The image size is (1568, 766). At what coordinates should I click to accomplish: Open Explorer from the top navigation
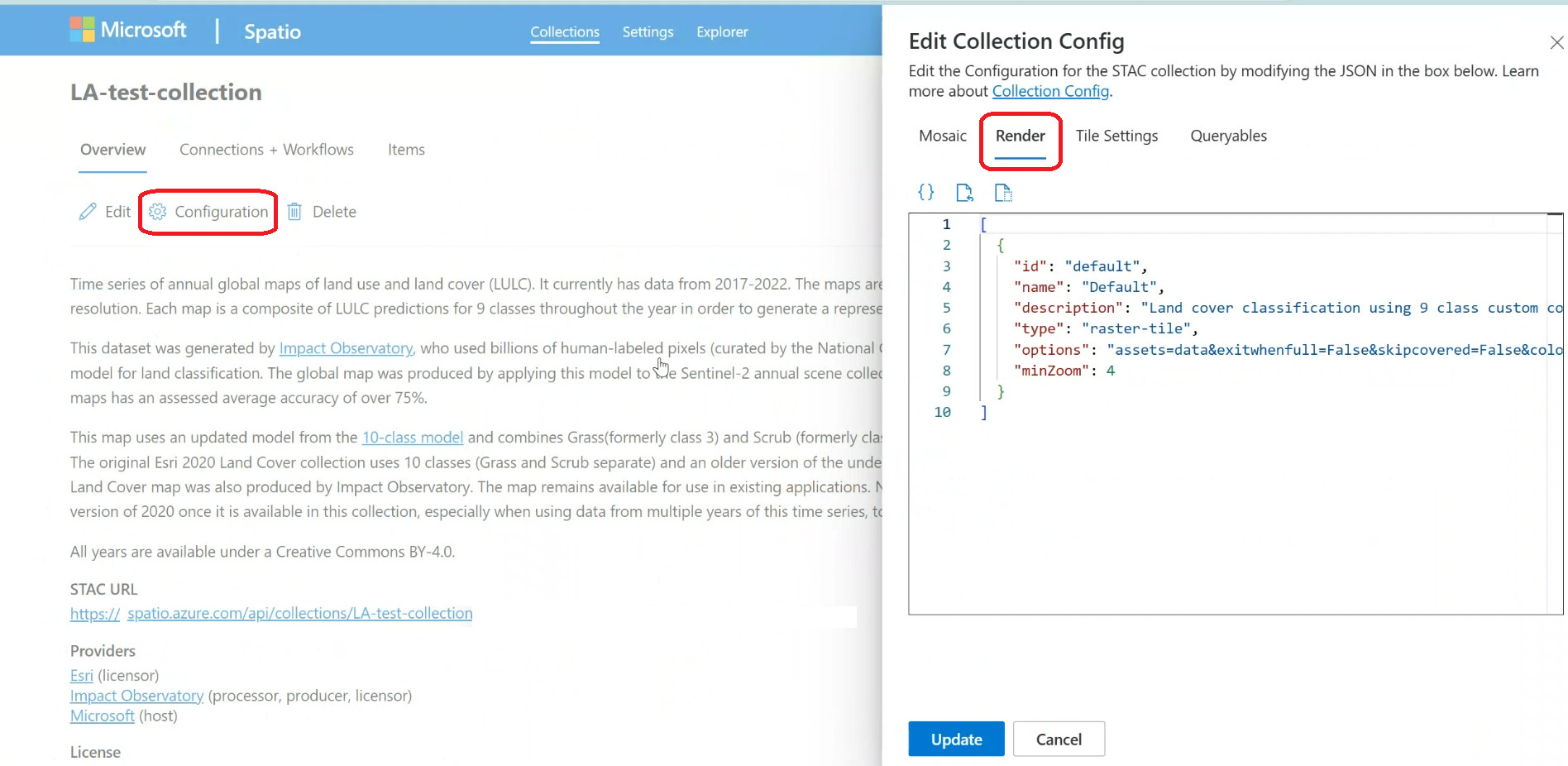pyautogui.click(x=722, y=31)
